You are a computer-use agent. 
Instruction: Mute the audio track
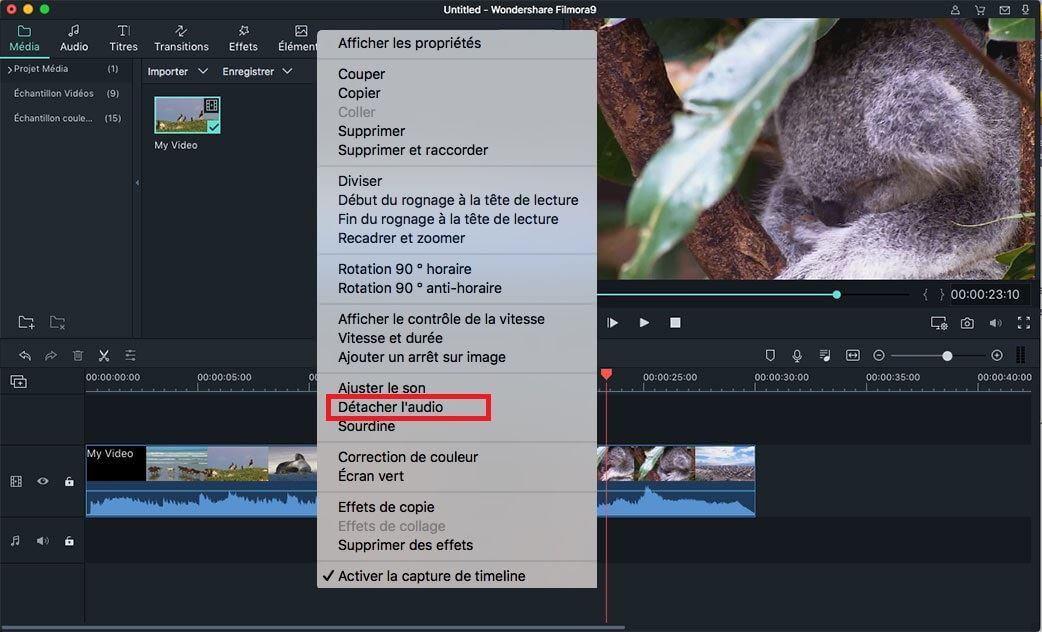(x=43, y=541)
